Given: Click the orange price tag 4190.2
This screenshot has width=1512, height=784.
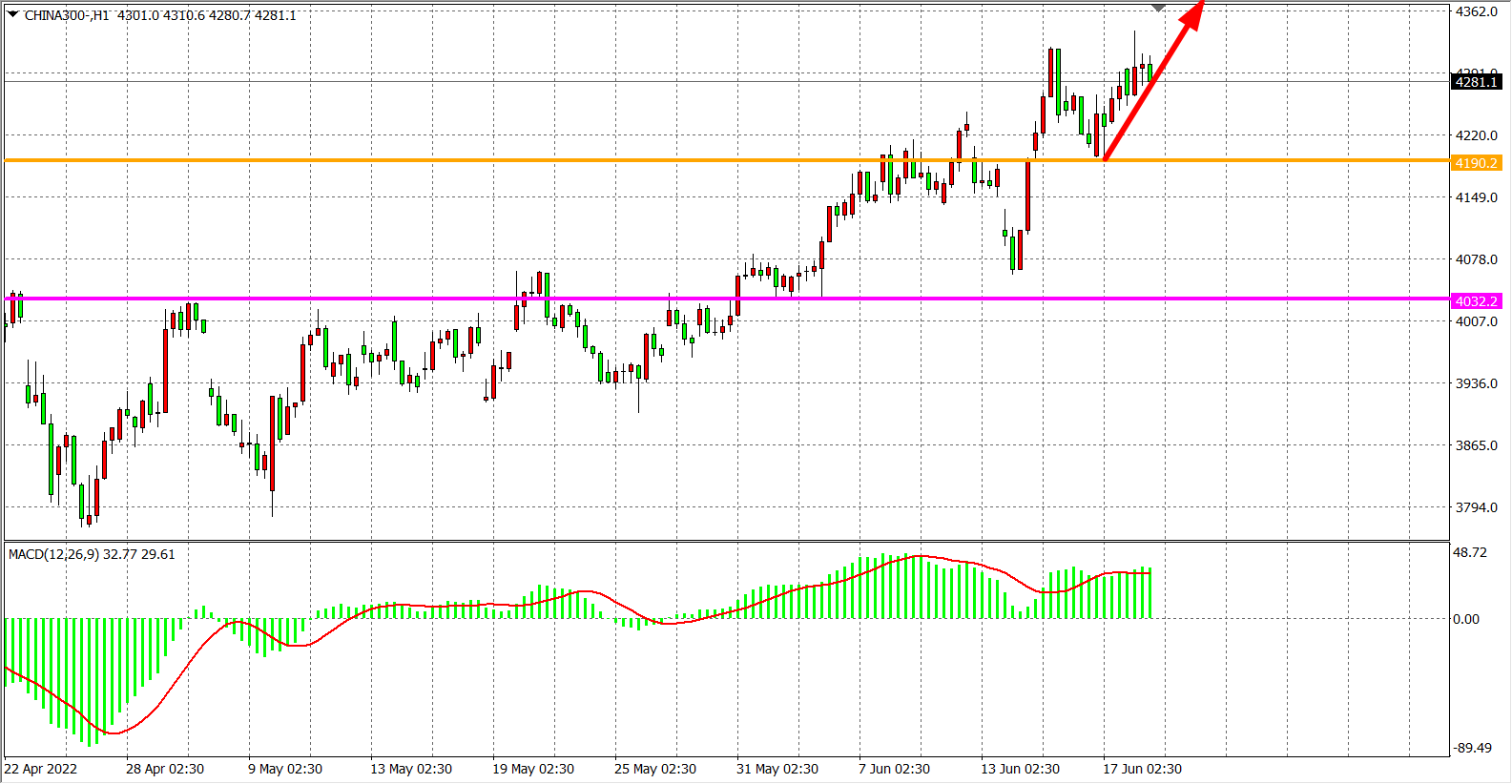Looking at the screenshot, I should [1476, 163].
